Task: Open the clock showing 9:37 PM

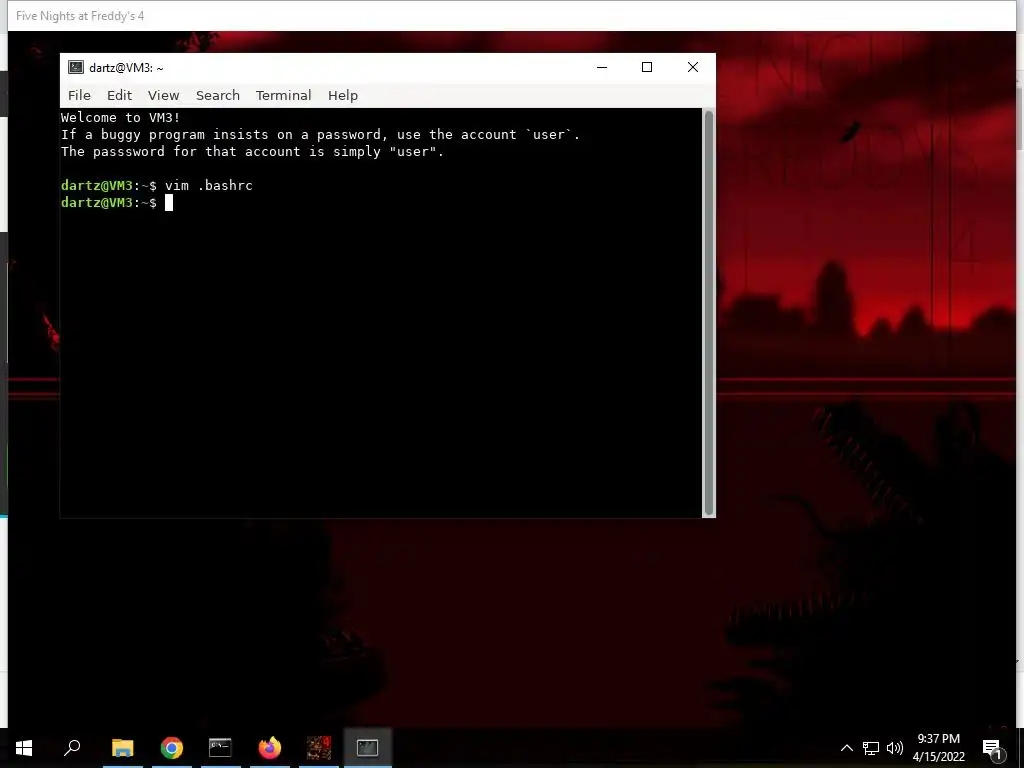Action: click(938, 748)
